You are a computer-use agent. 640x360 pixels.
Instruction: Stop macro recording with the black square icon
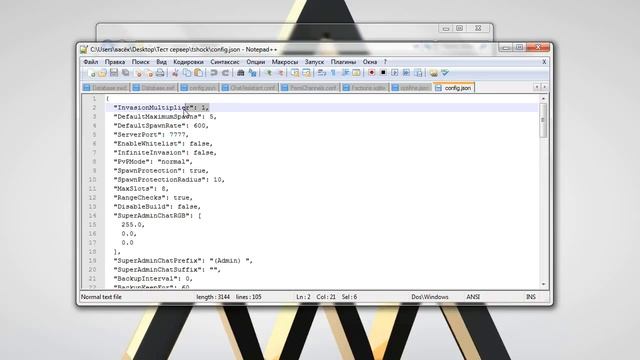pyautogui.click(x=383, y=73)
